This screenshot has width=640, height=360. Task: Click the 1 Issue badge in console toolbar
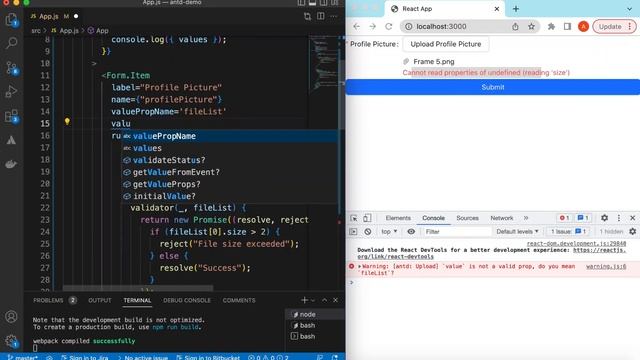click(x=568, y=231)
